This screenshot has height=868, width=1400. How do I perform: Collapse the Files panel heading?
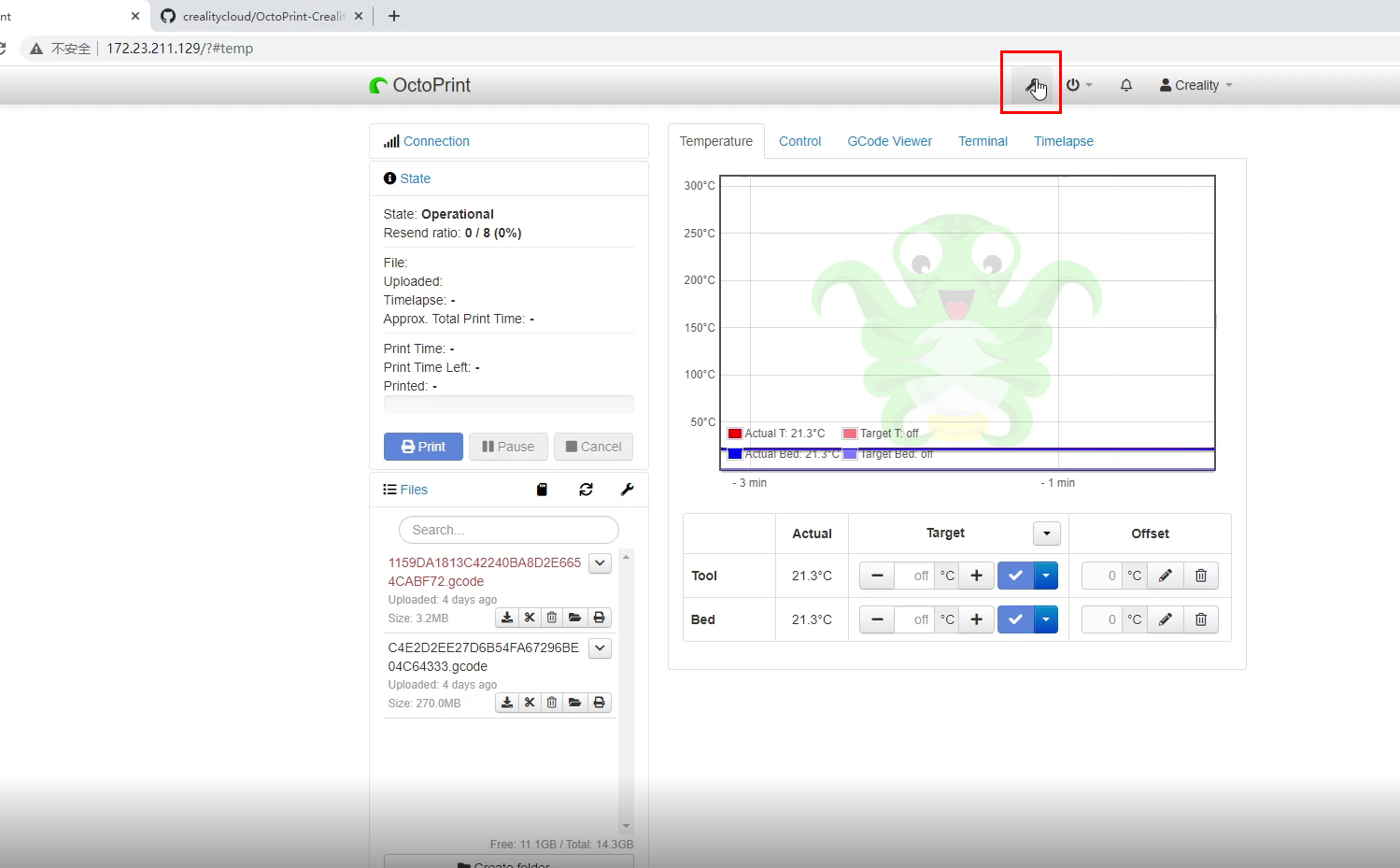click(413, 490)
